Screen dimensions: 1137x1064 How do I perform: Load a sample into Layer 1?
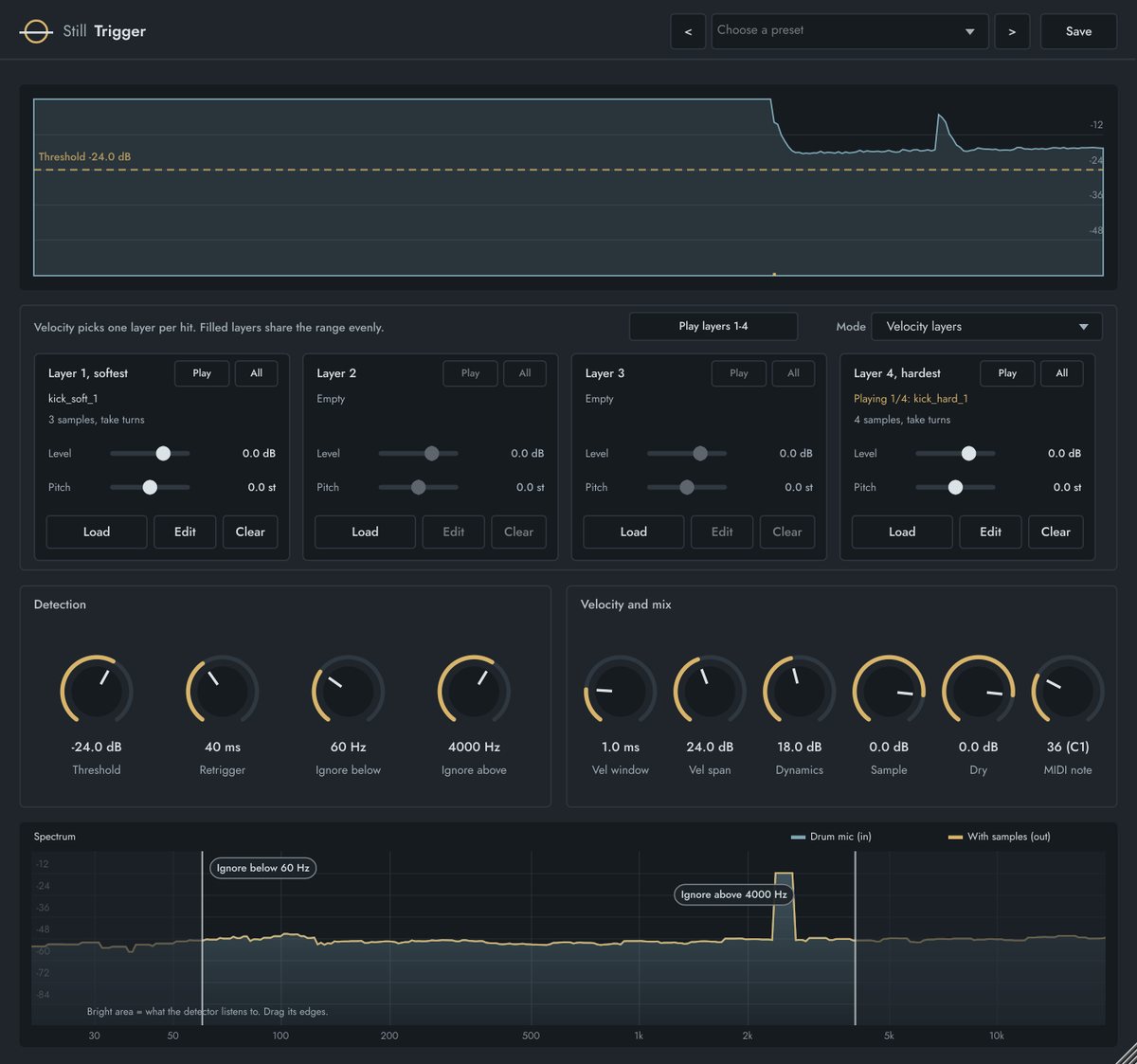click(x=97, y=532)
